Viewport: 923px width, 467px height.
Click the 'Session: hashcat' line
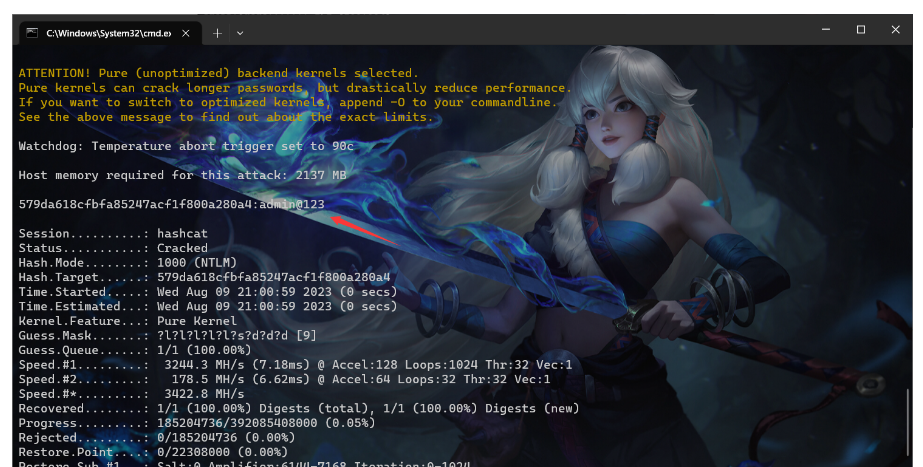113,234
